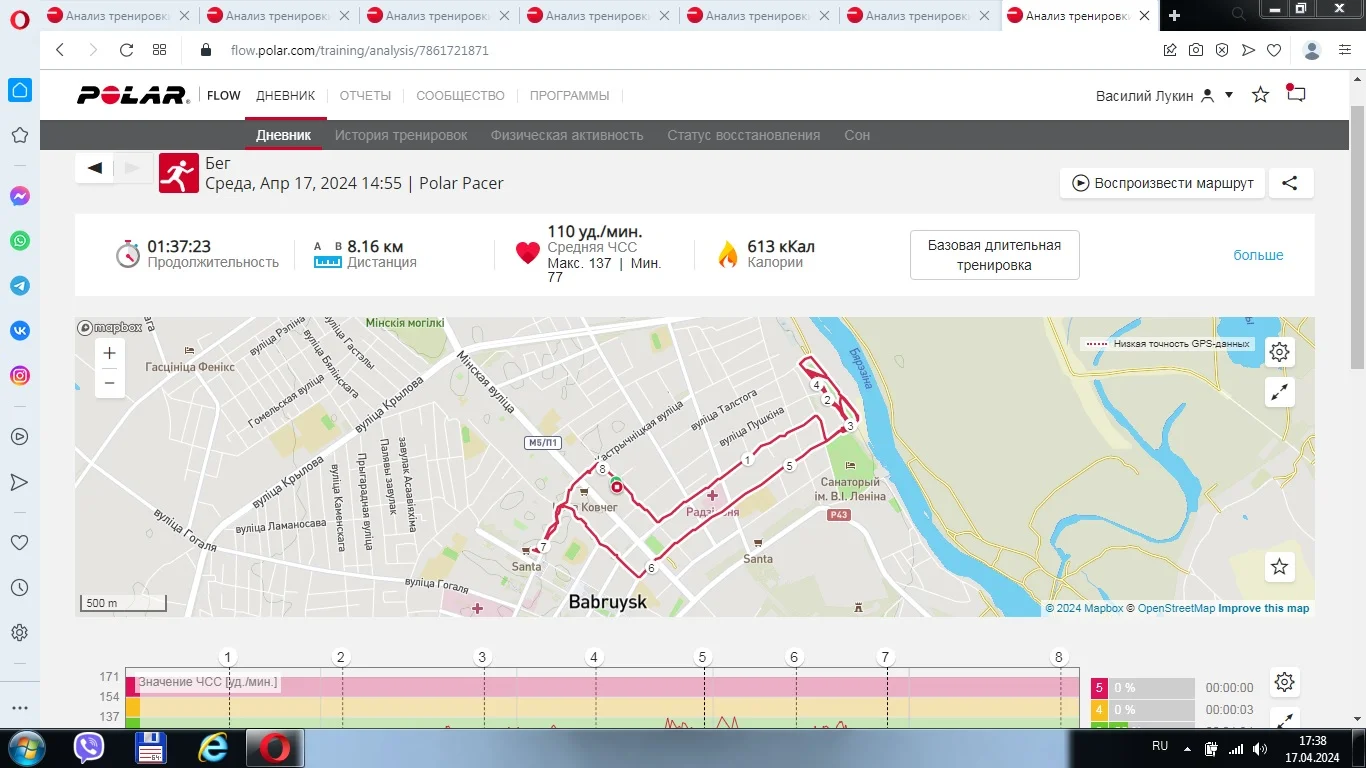This screenshot has width=1366, height=768.
Task: Open Viber from the Windows taskbar
Action: 90,747
